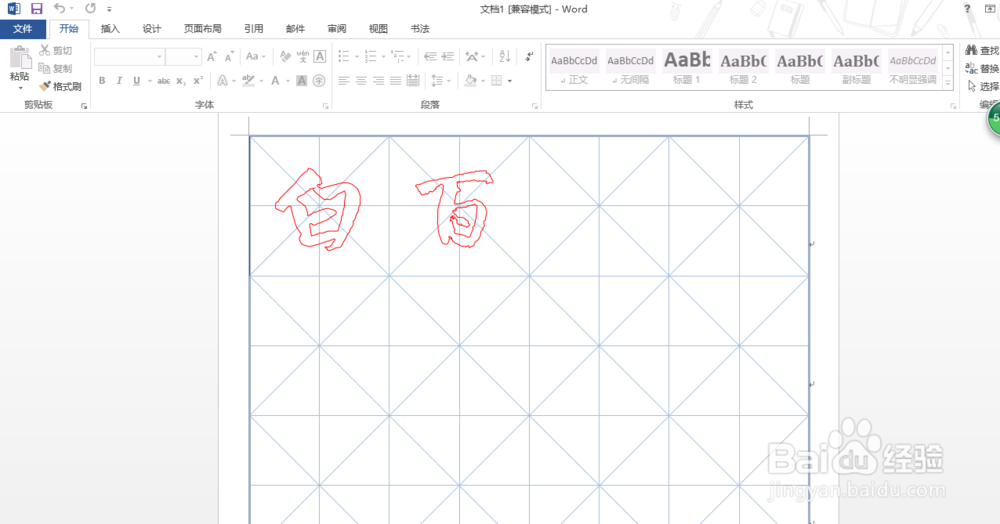The image size is (1000, 524).
Task: Open the Paste options dropdown arrow
Action: pos(20,88)
